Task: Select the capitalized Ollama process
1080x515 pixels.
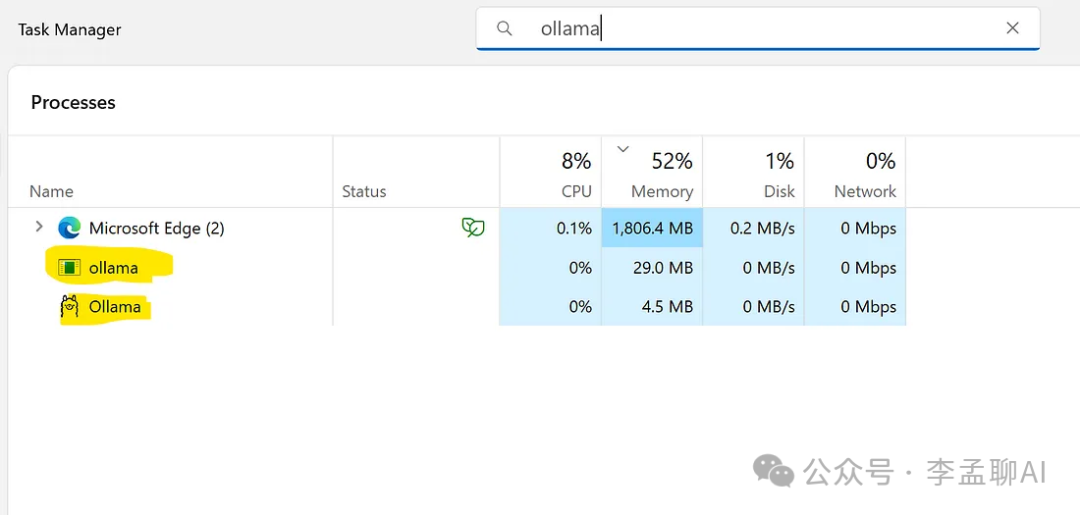Action: pos(115,306)
